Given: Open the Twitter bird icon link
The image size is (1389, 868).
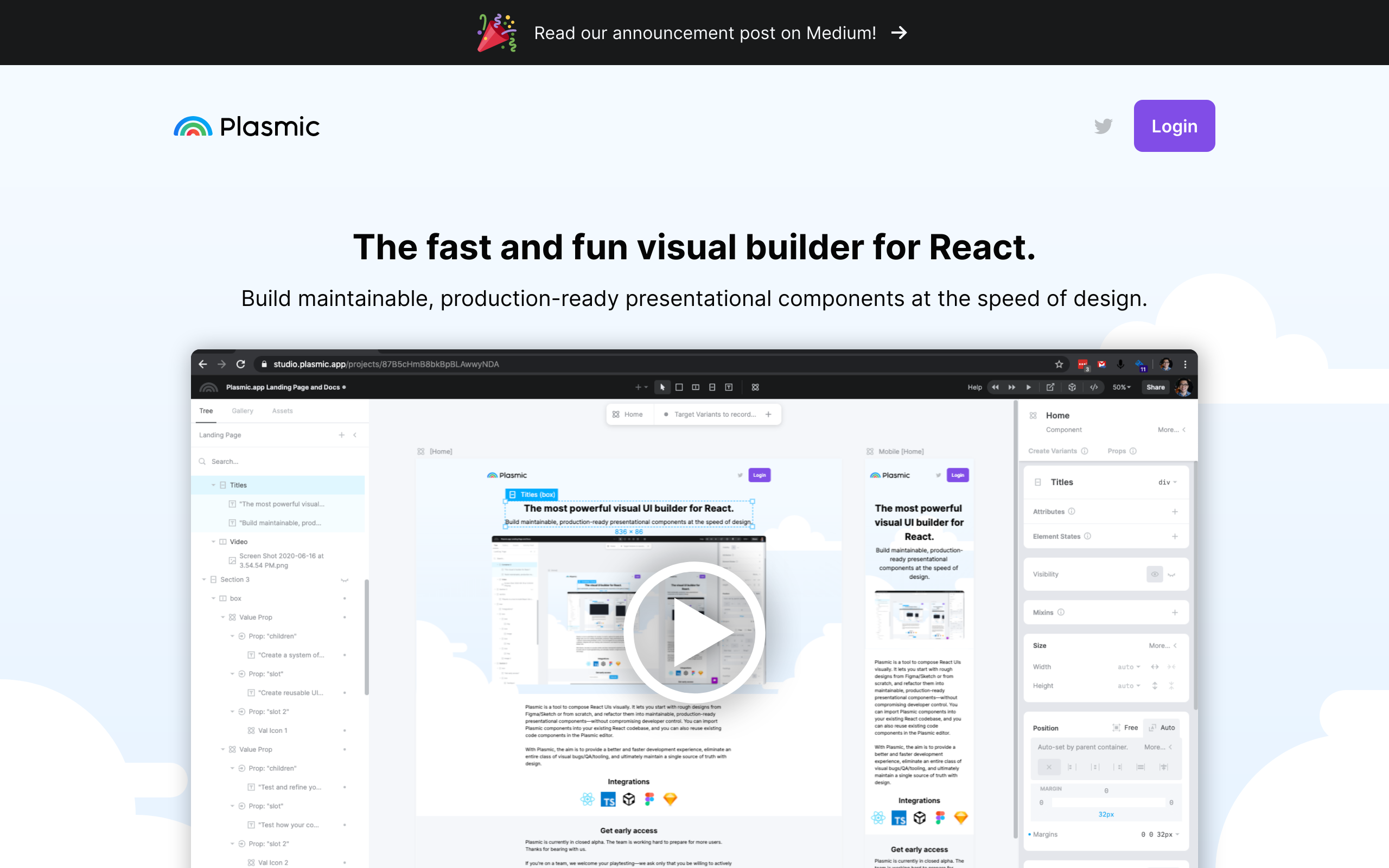Looking at the screenshot, I should [x=1103, y=126].
